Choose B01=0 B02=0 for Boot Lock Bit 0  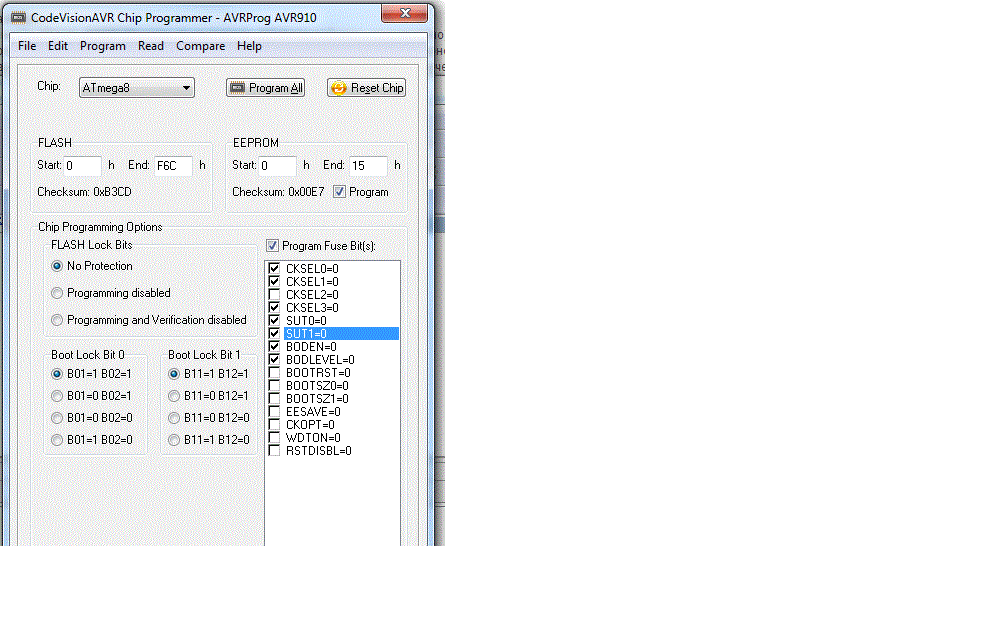[x=57, y=418]
